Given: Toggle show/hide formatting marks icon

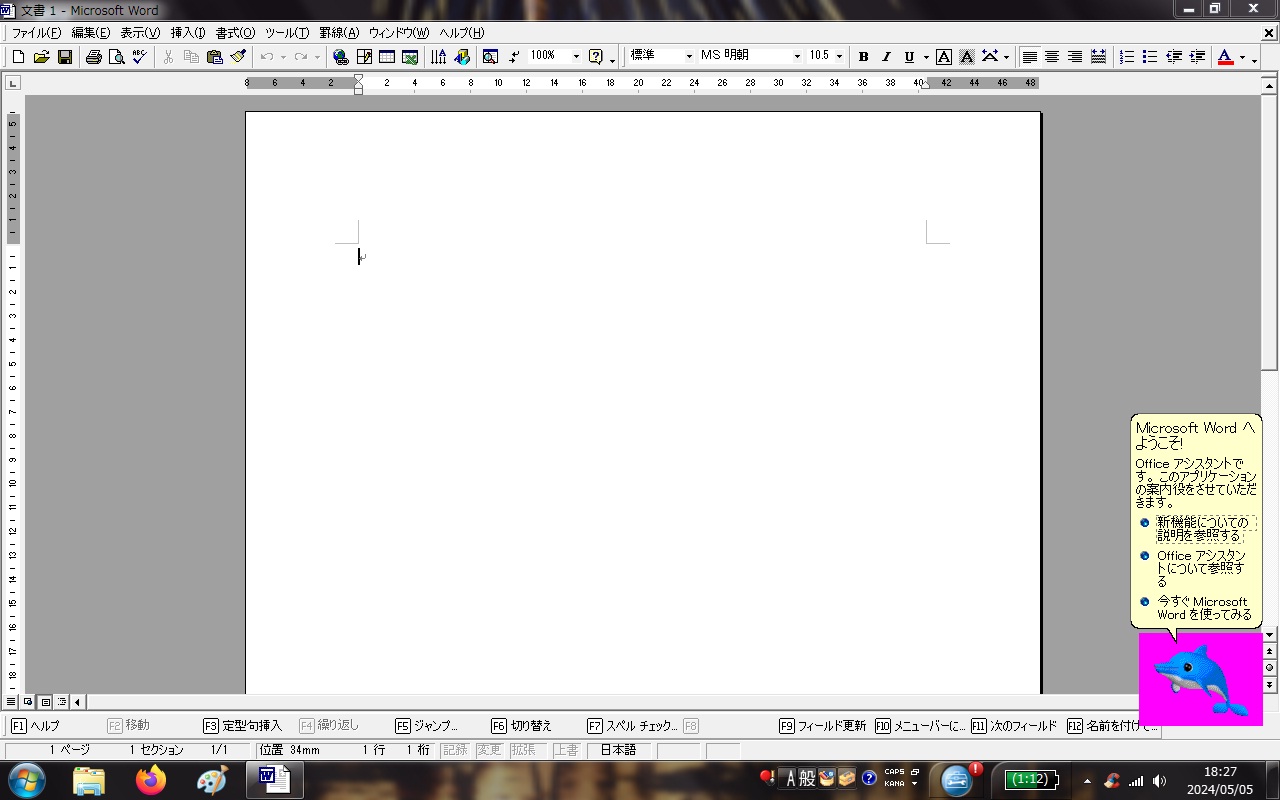Looking at the screenshot, I should (514, 57).
